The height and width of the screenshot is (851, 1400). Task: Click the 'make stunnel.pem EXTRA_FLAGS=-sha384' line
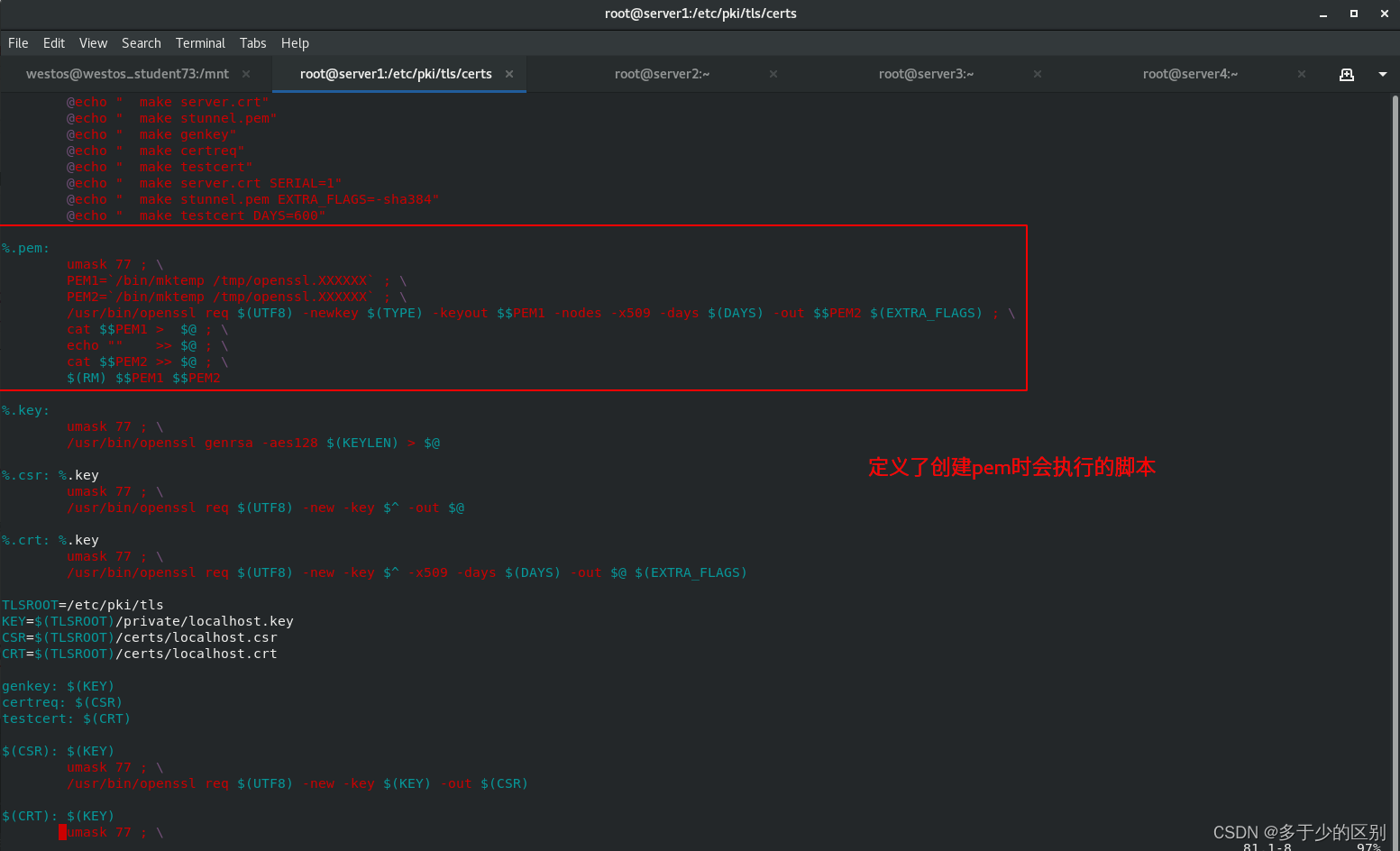click(x=253, y=199)
